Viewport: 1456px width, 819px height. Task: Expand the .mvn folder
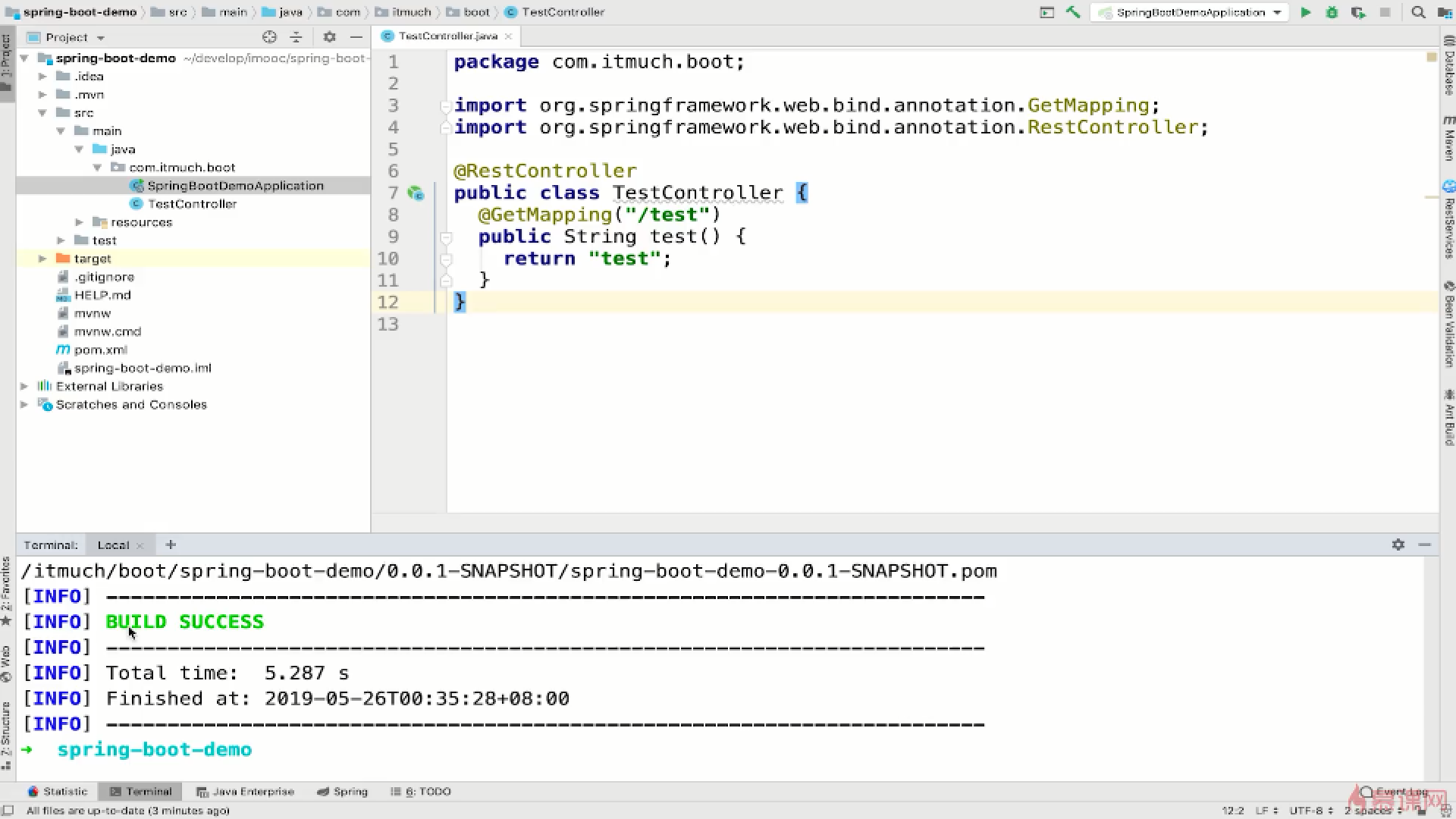[x=42, y=95]
